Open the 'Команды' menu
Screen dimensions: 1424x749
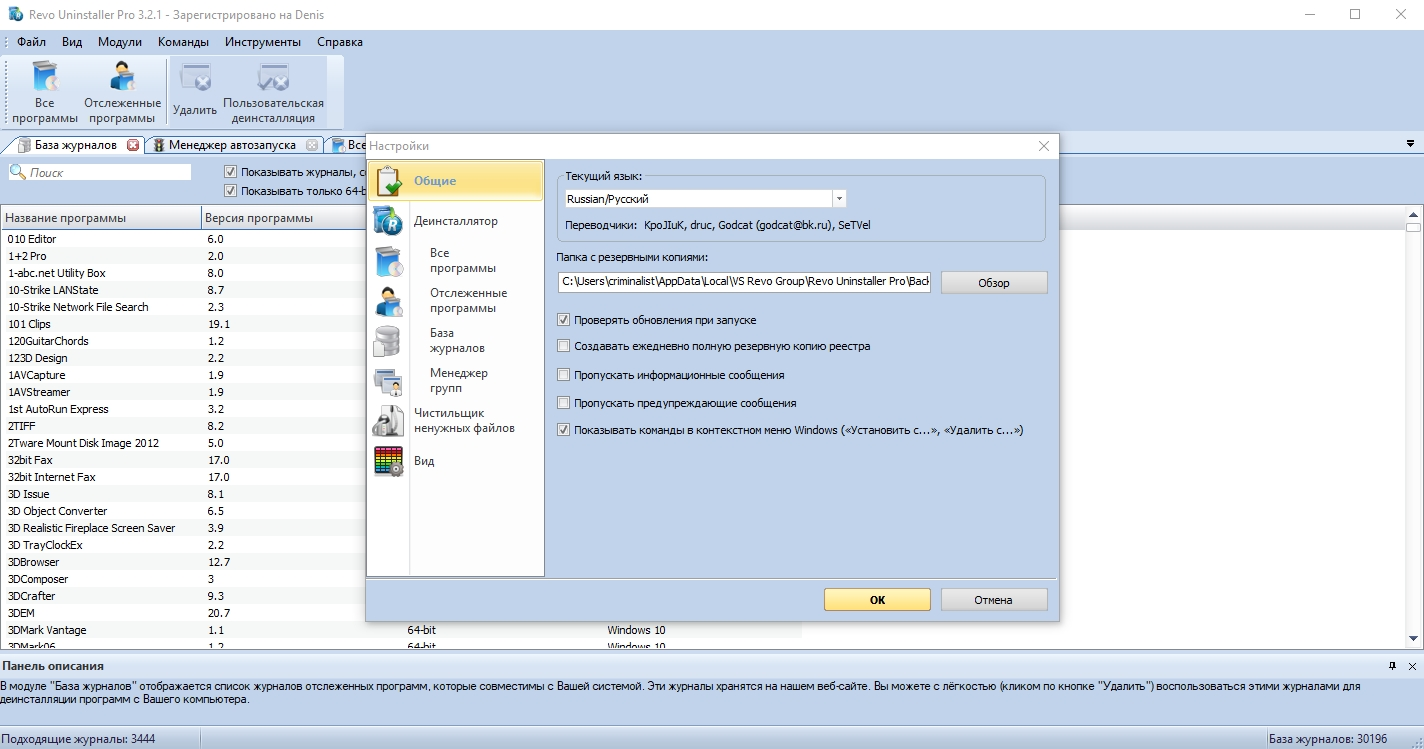click(183, 42)
